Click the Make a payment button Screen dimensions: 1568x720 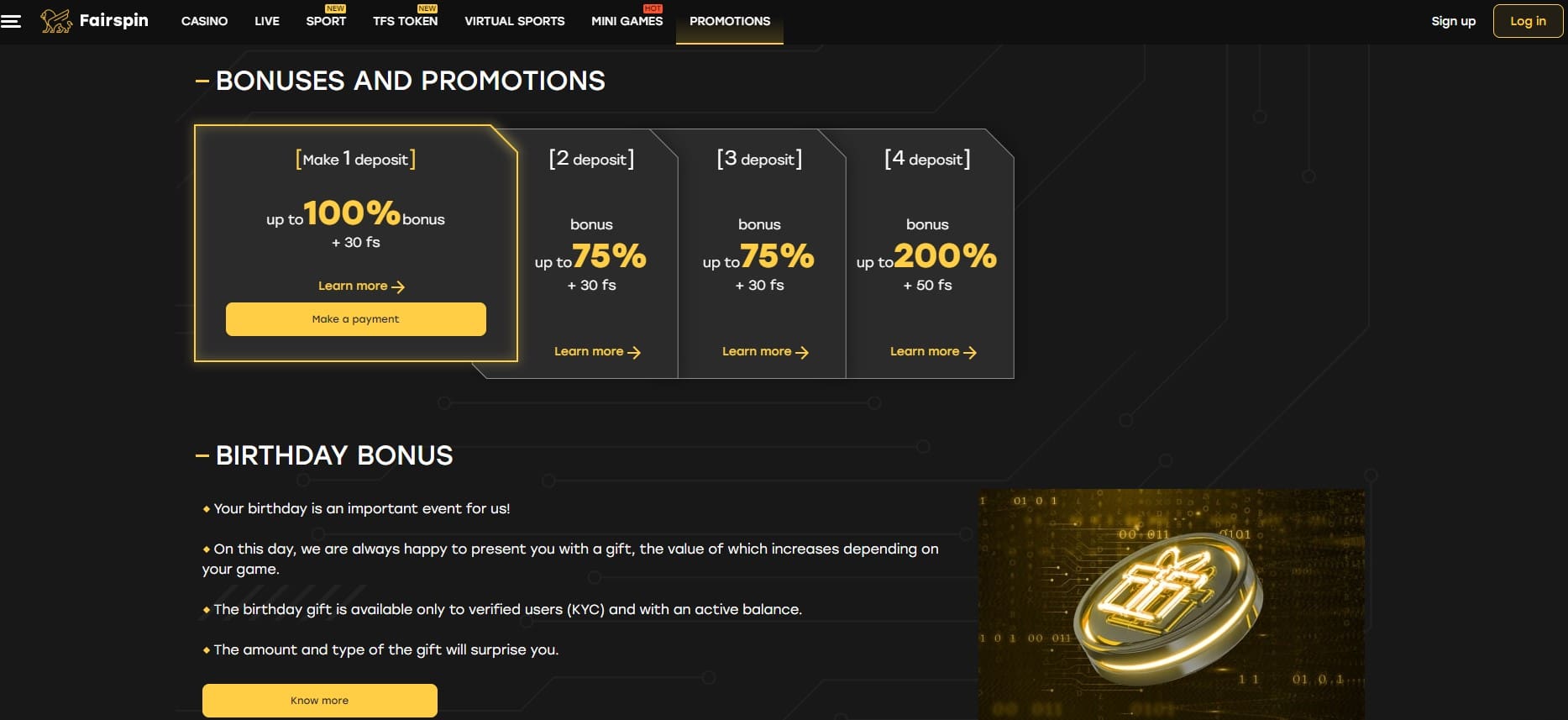click(356, 319)
